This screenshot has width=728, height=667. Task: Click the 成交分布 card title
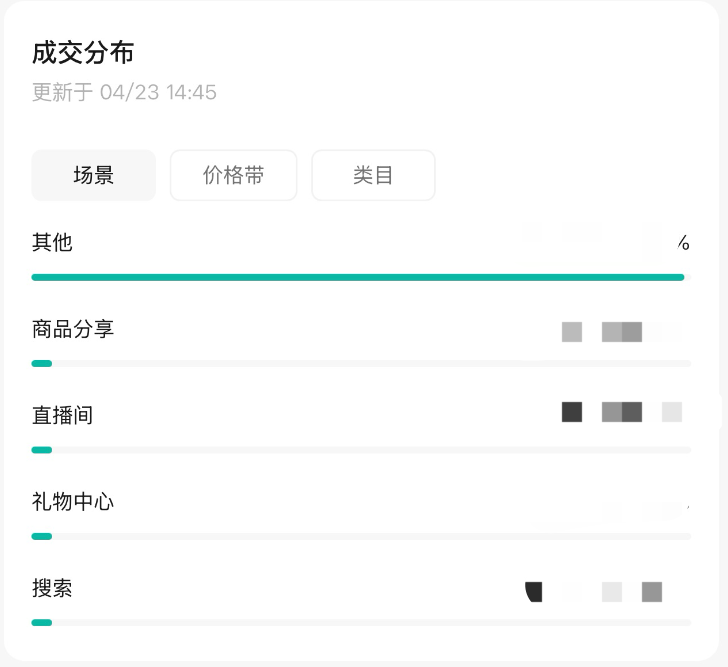pyautogui.click(x=83, y=53)
